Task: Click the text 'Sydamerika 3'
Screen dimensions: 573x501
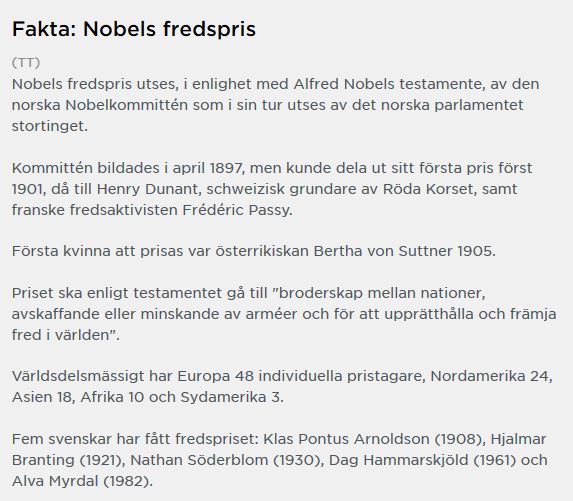Action: (x=230, y=397)
